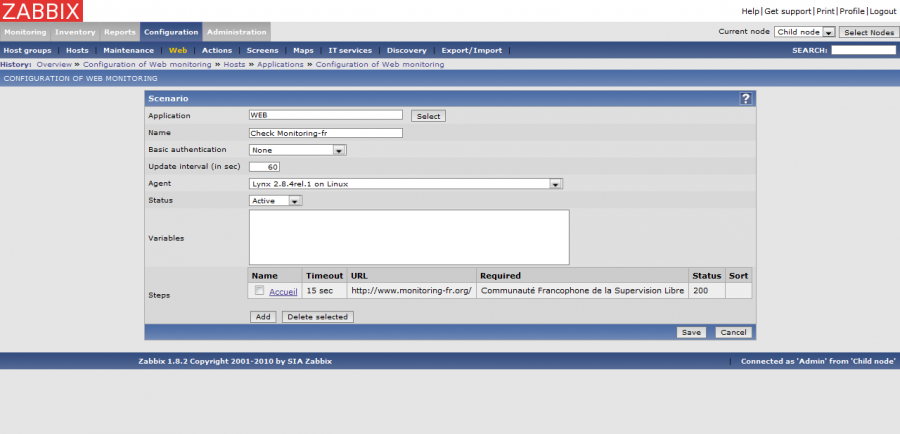Open the Accueil step link
The image size is (900, 434).
[283, 292]
